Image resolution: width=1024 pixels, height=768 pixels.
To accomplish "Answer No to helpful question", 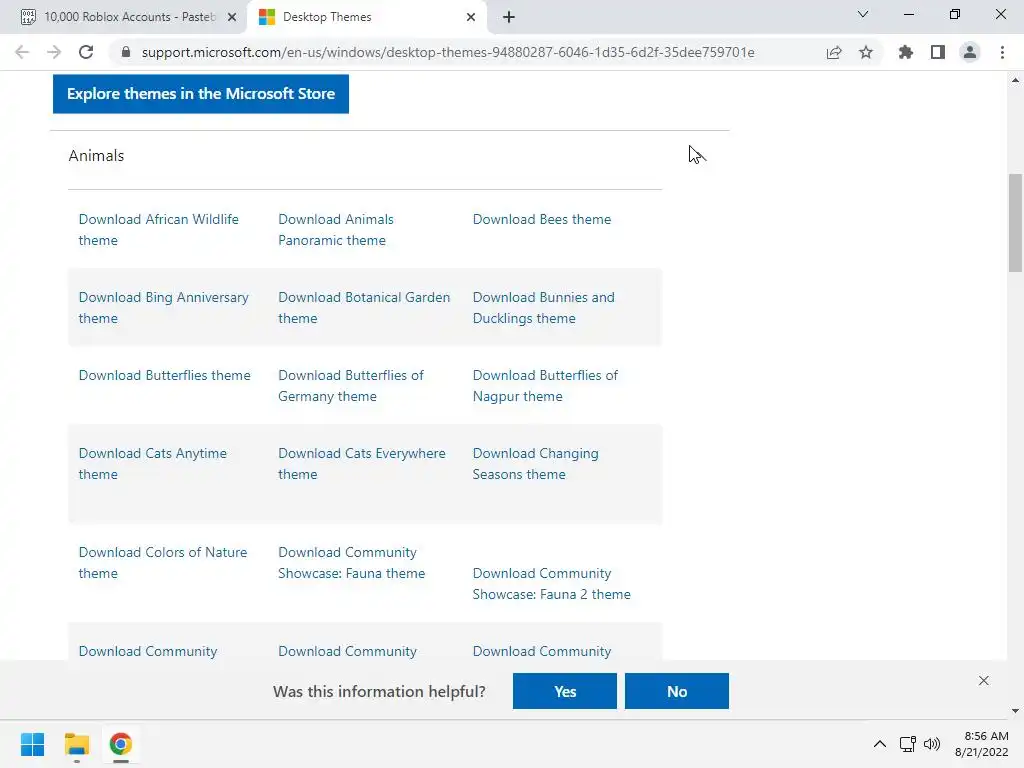I will [677, 691].
